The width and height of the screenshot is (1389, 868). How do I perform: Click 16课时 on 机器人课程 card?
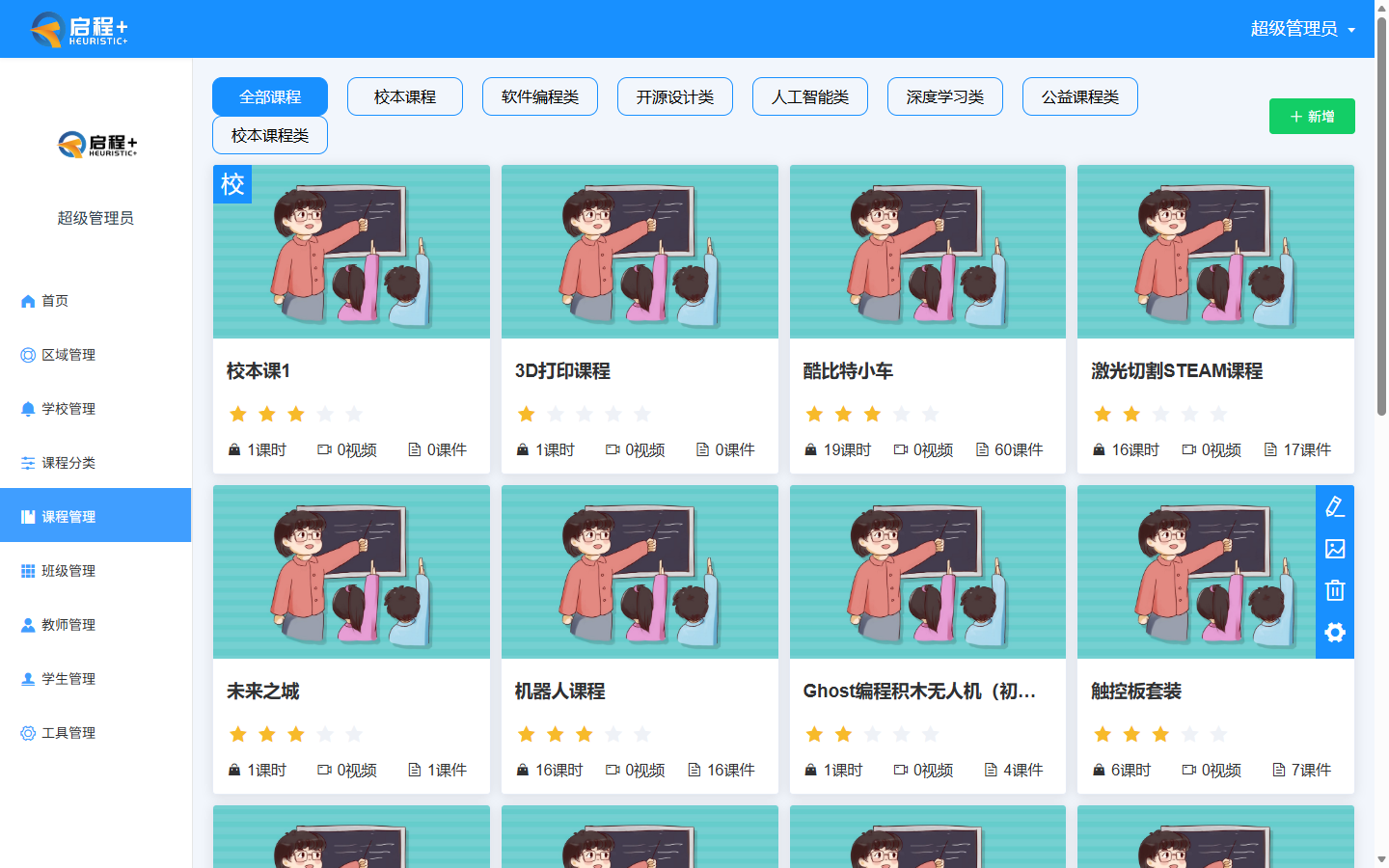click(x=550, y=771)
